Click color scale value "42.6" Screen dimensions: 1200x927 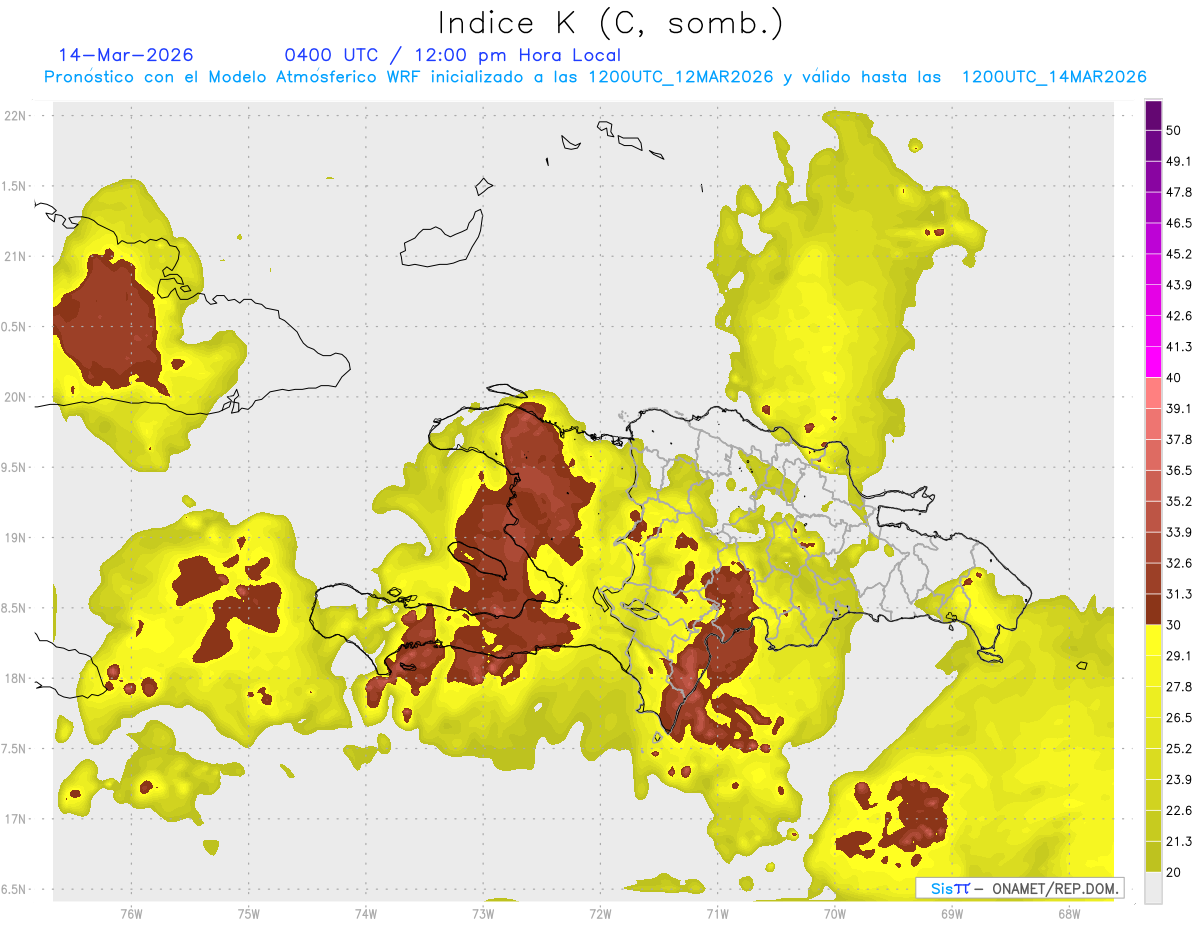coord(1179,316)
